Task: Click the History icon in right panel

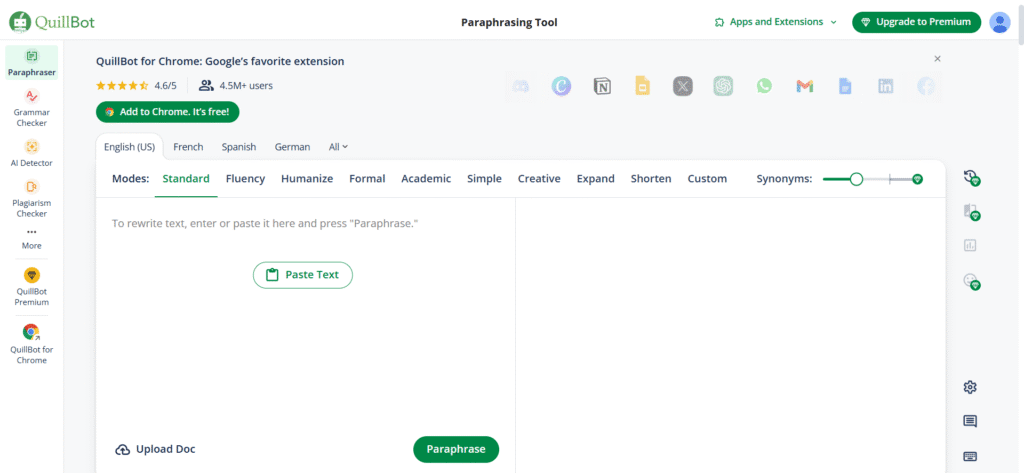Action: (970, 178)
